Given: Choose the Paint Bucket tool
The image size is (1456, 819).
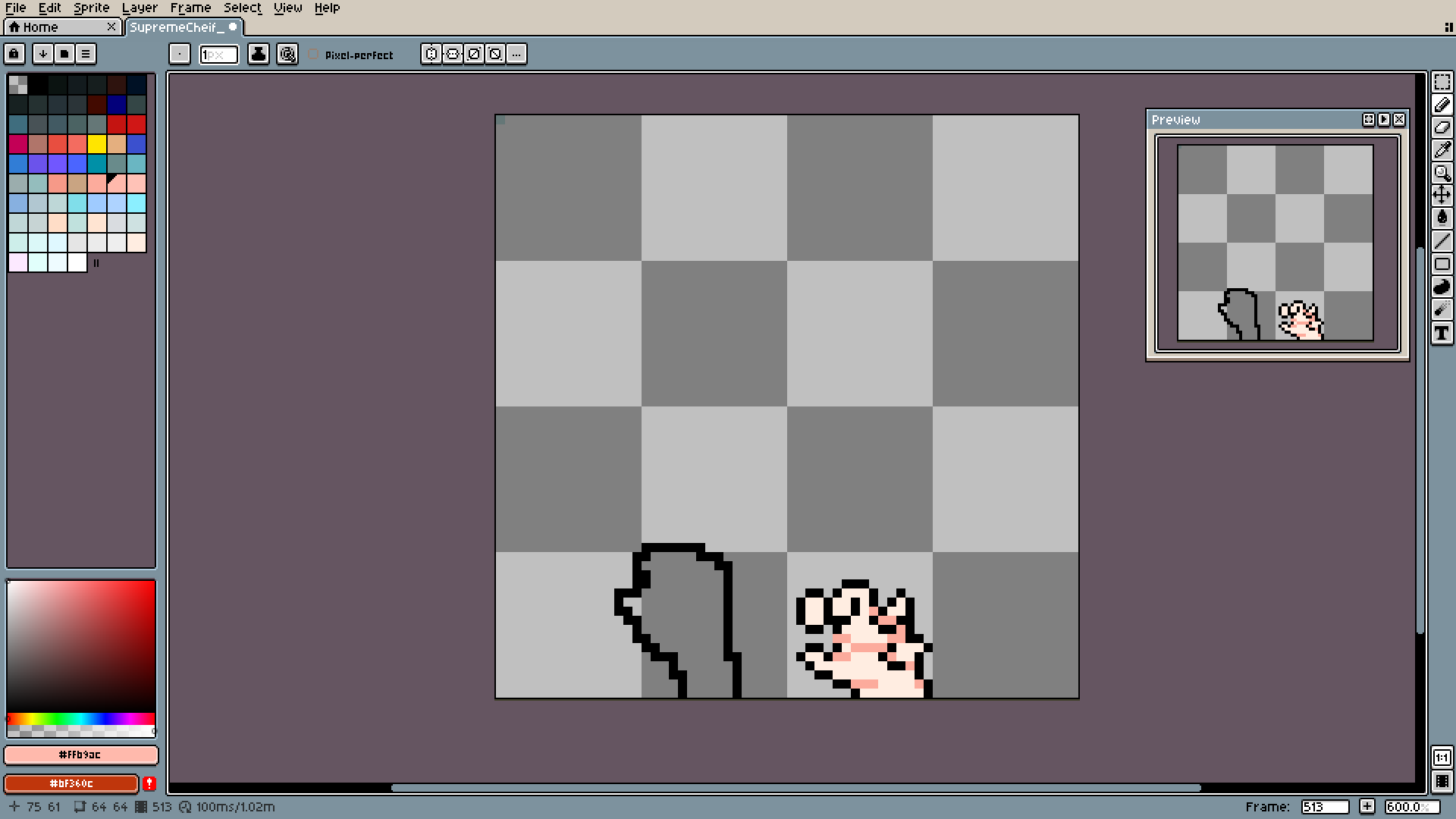Looking at the screenshot, I should click(x=1442, y=218).
